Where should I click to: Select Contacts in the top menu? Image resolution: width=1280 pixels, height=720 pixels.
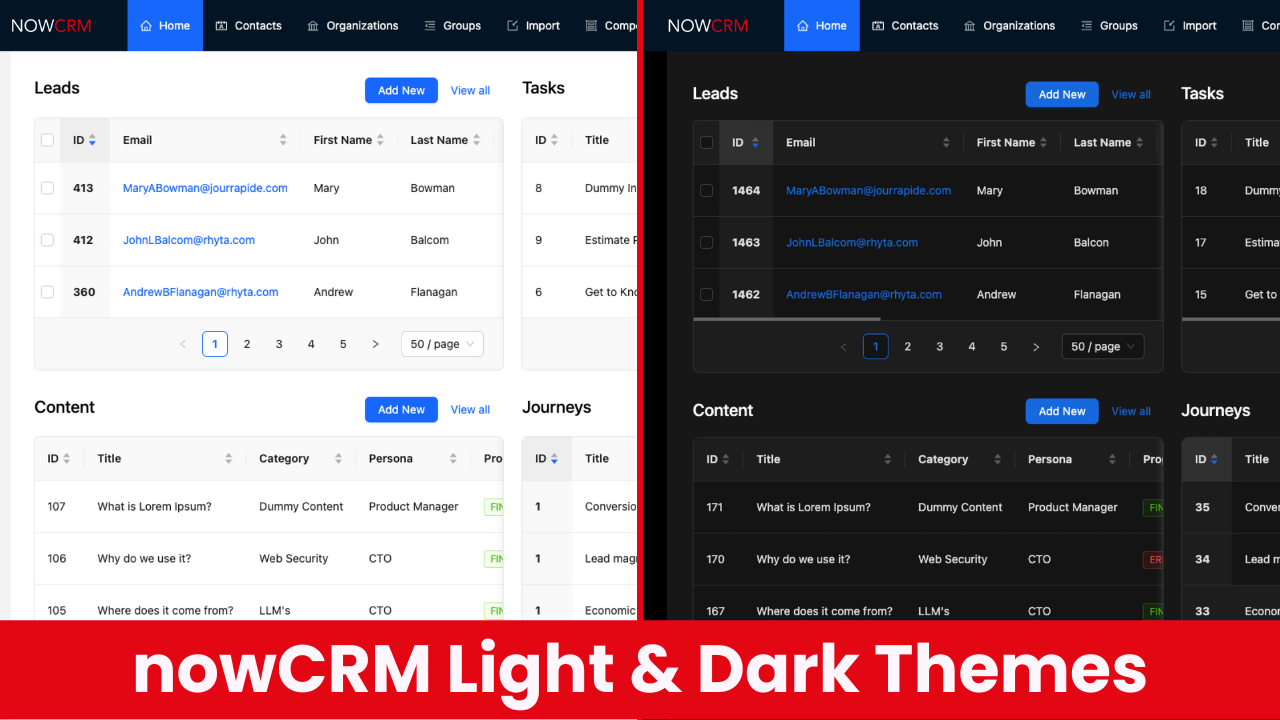coord(248,25)
